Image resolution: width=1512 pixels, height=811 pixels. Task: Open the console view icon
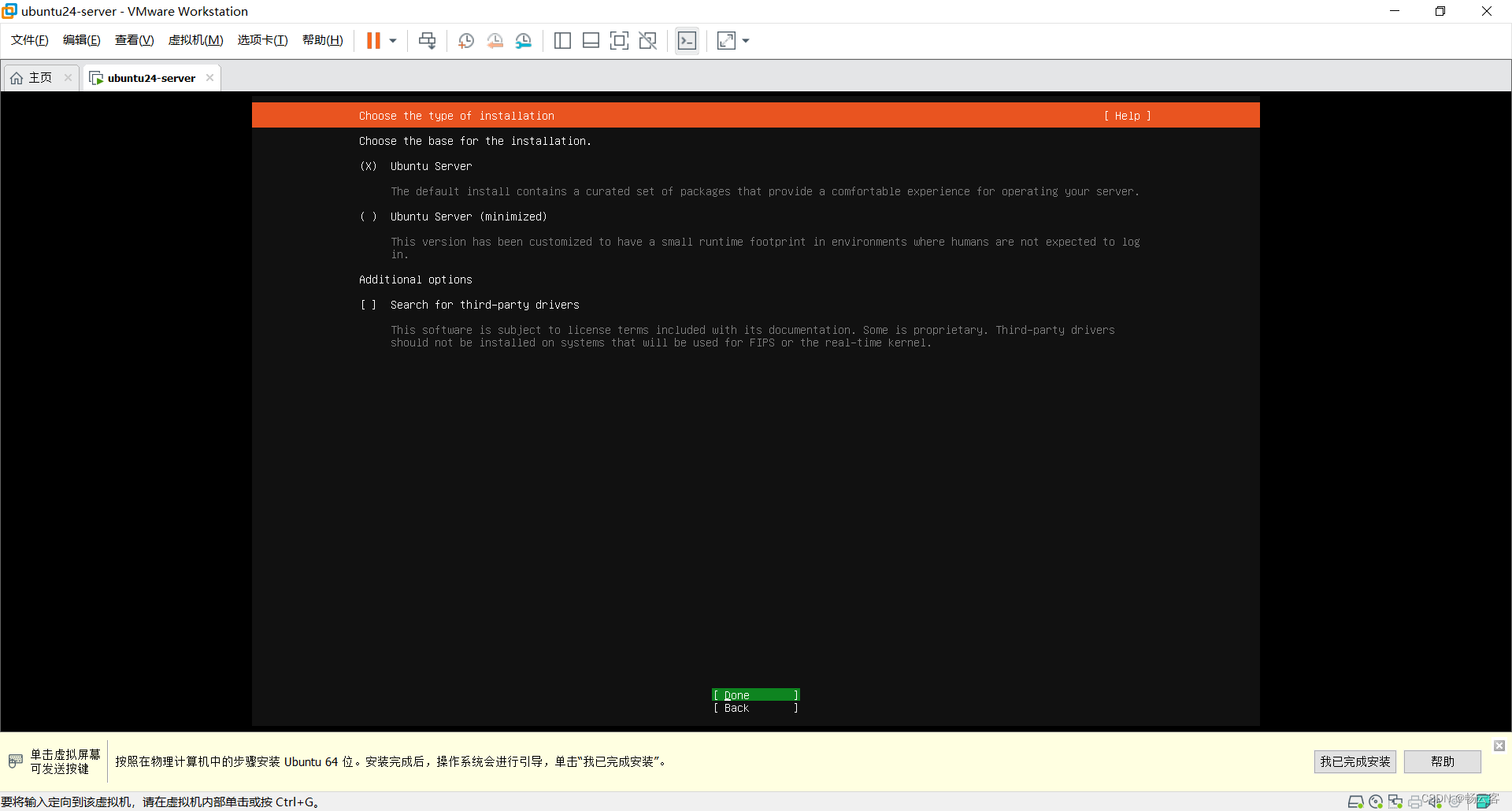click(687, 41)
